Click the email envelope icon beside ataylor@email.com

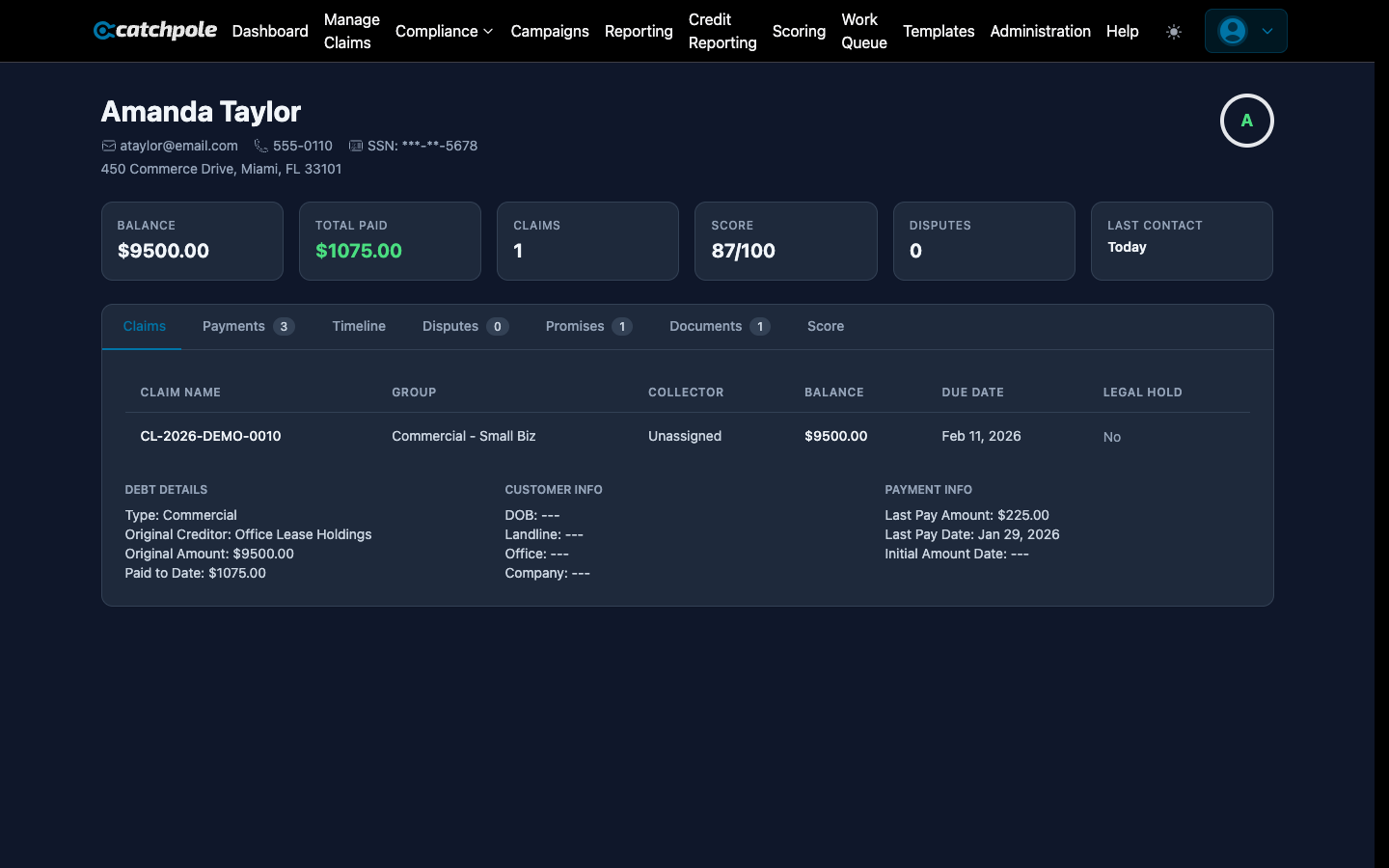coord(108,145)
